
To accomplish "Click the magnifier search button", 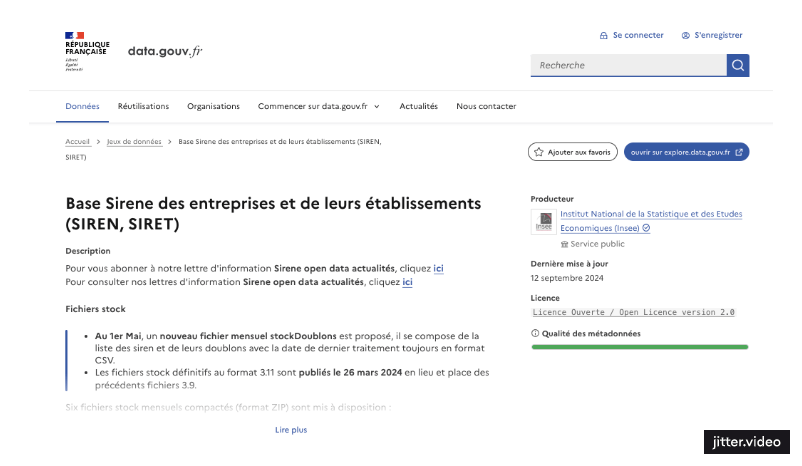I will (738, 65).
